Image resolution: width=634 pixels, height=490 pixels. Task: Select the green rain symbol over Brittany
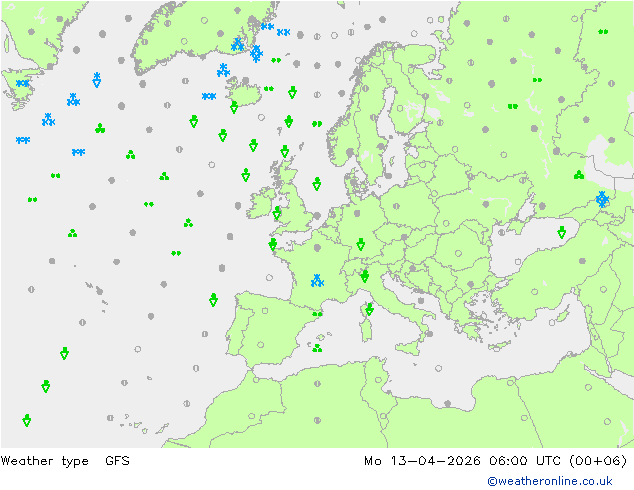pyautogui.click(x=273, y=244)
